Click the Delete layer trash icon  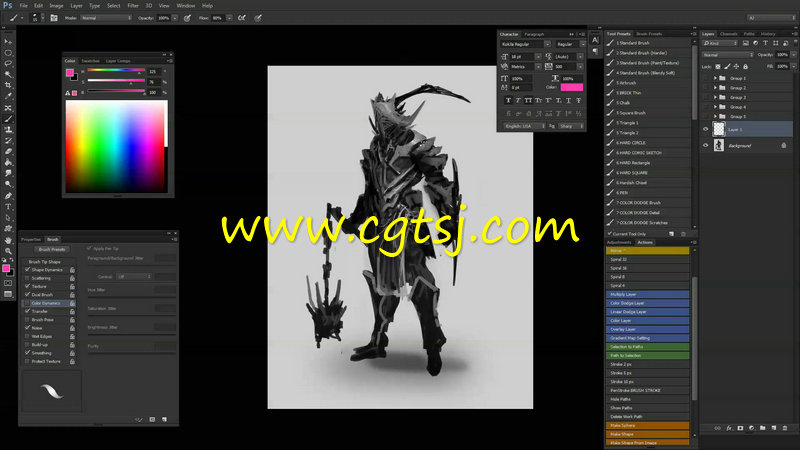785,428
